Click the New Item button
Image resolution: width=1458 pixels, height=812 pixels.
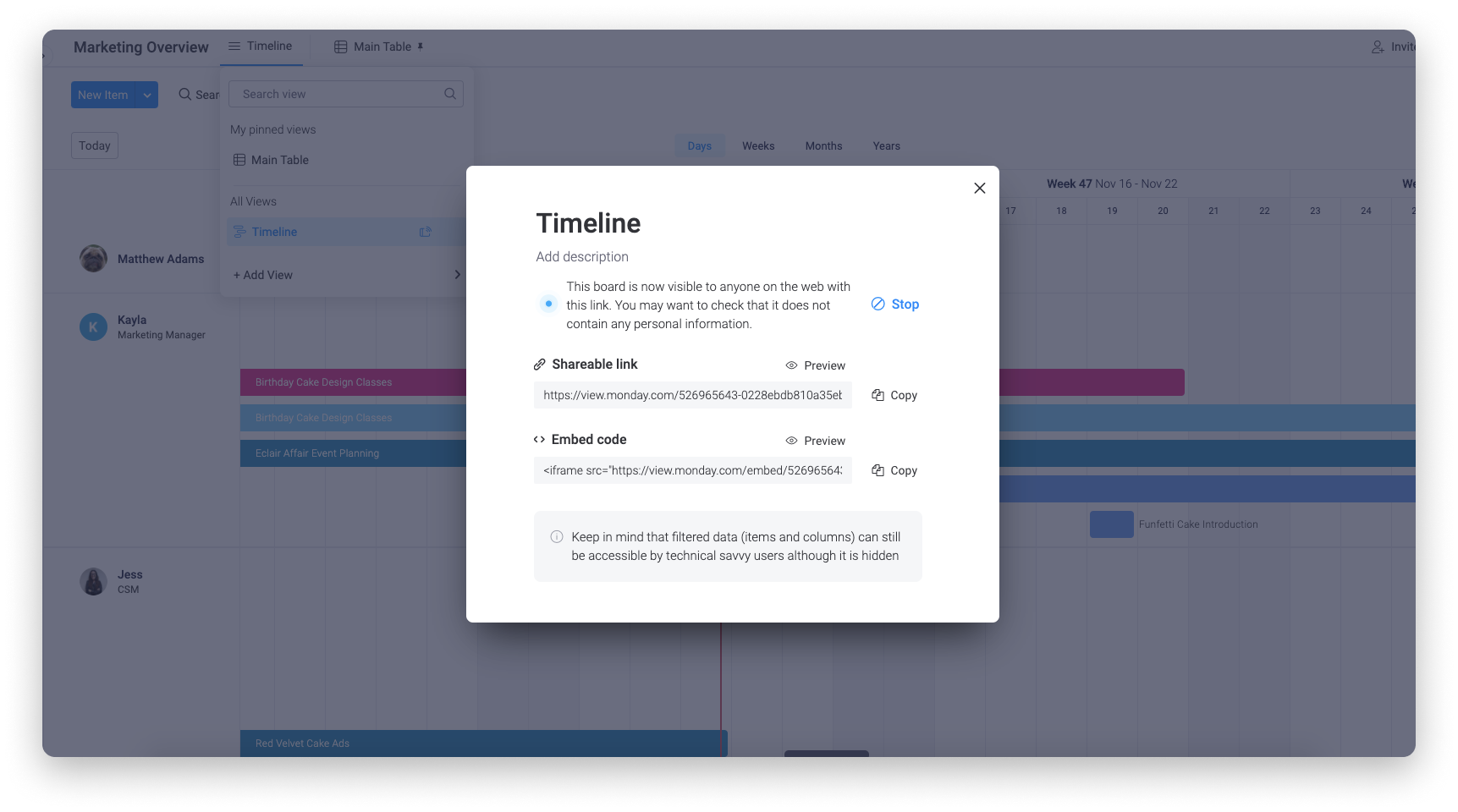click(x=103, y=95)
